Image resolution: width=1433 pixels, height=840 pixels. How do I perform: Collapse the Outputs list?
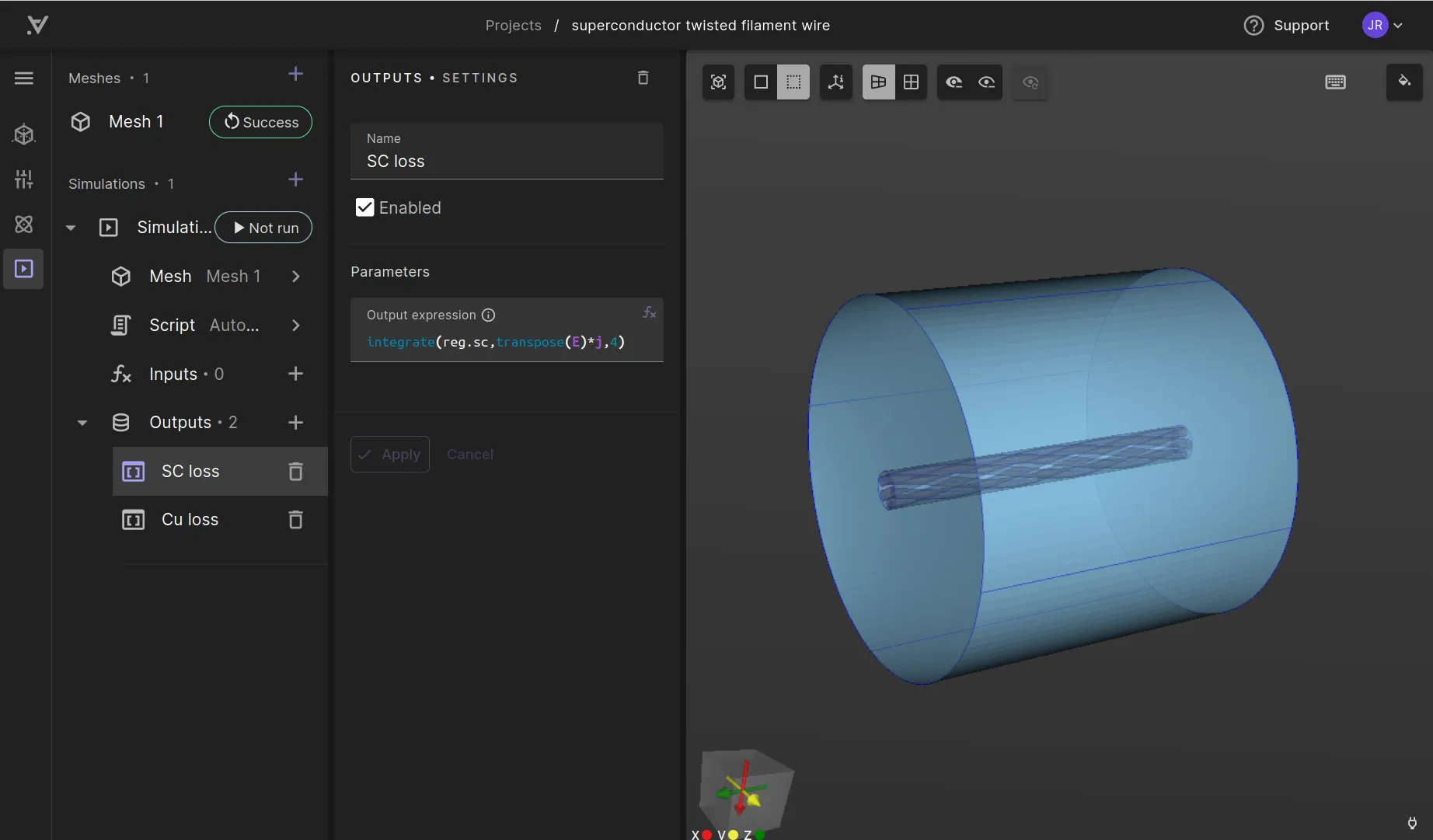pos(82,423)
